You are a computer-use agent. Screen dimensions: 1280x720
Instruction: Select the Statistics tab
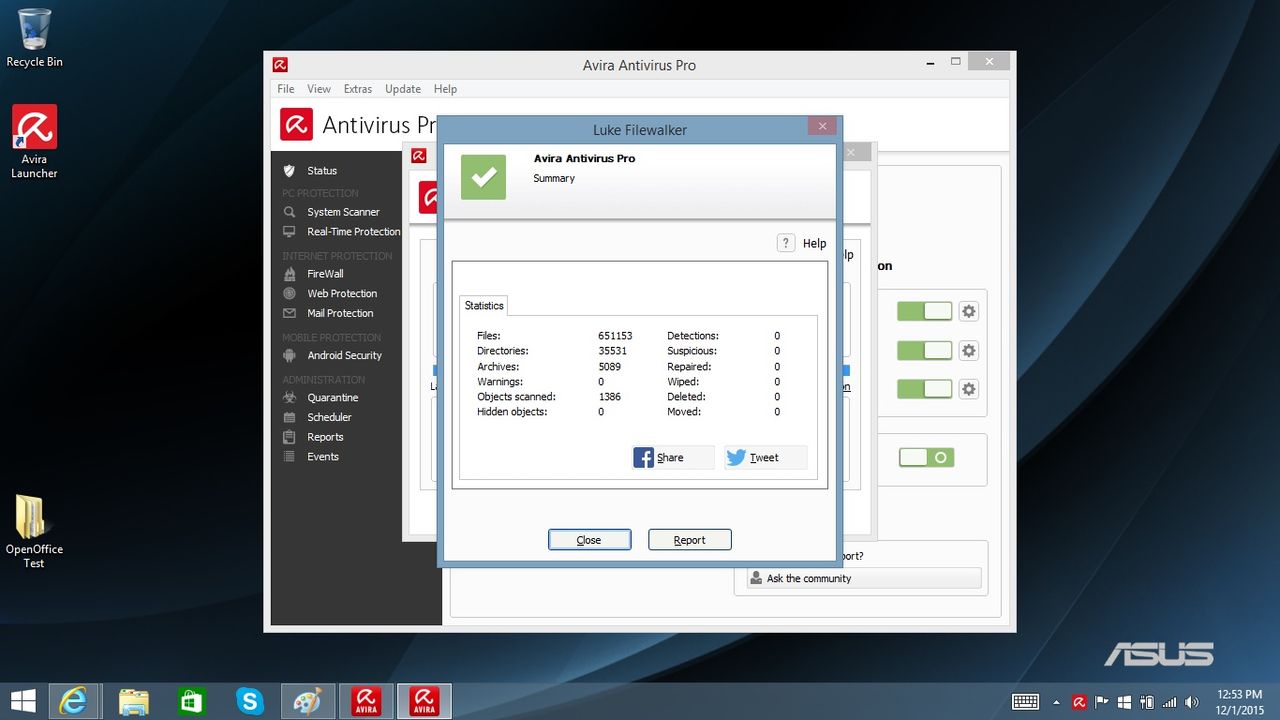[x=484, y=305]
